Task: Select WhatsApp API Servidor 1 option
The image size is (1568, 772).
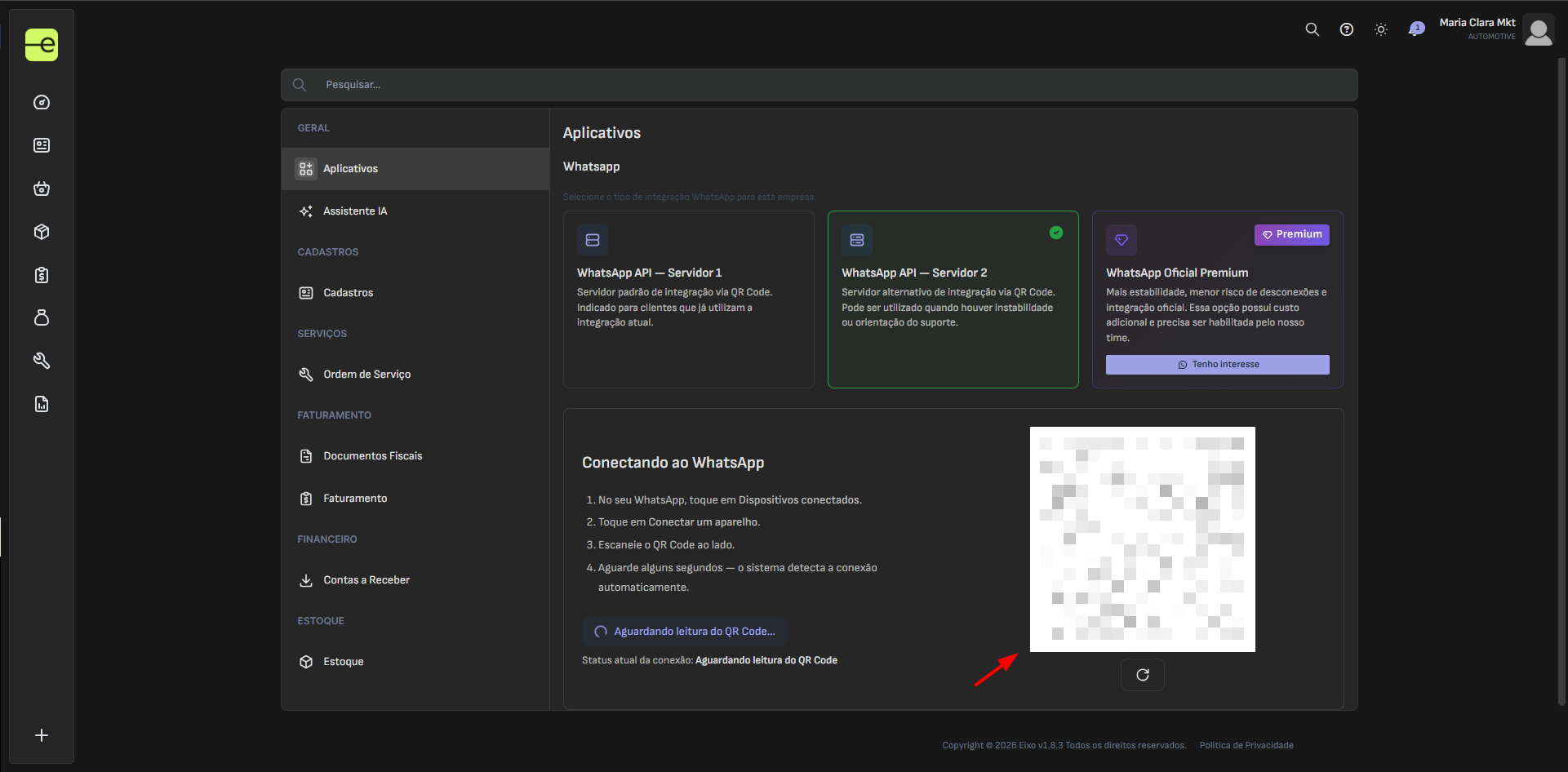Action: 689,299
